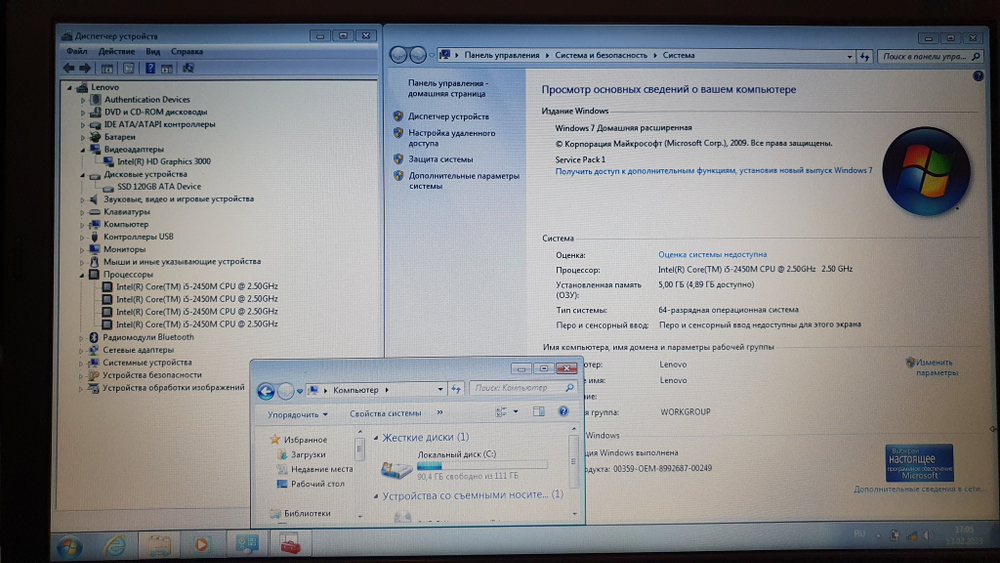1000x563 pixels.
Task: Open Настройка удаленного доступа link
Action: click(452, 138)
